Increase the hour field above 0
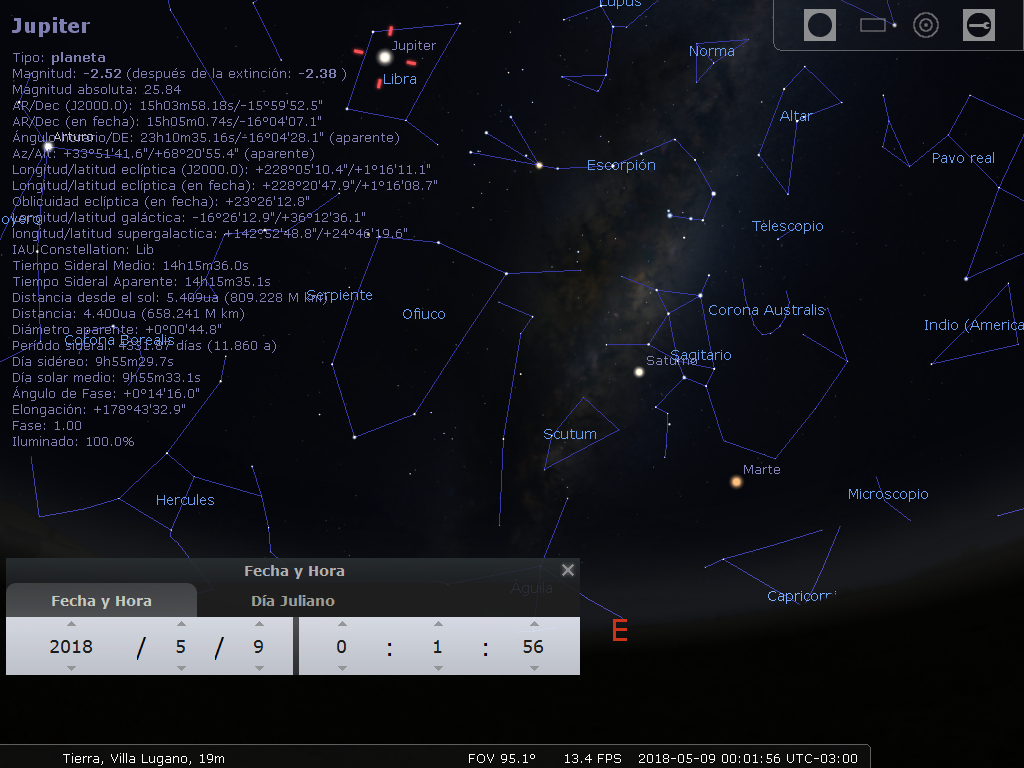Image resolution: width=1024 pixels, height=768 pixels. [x=342, y=624]
